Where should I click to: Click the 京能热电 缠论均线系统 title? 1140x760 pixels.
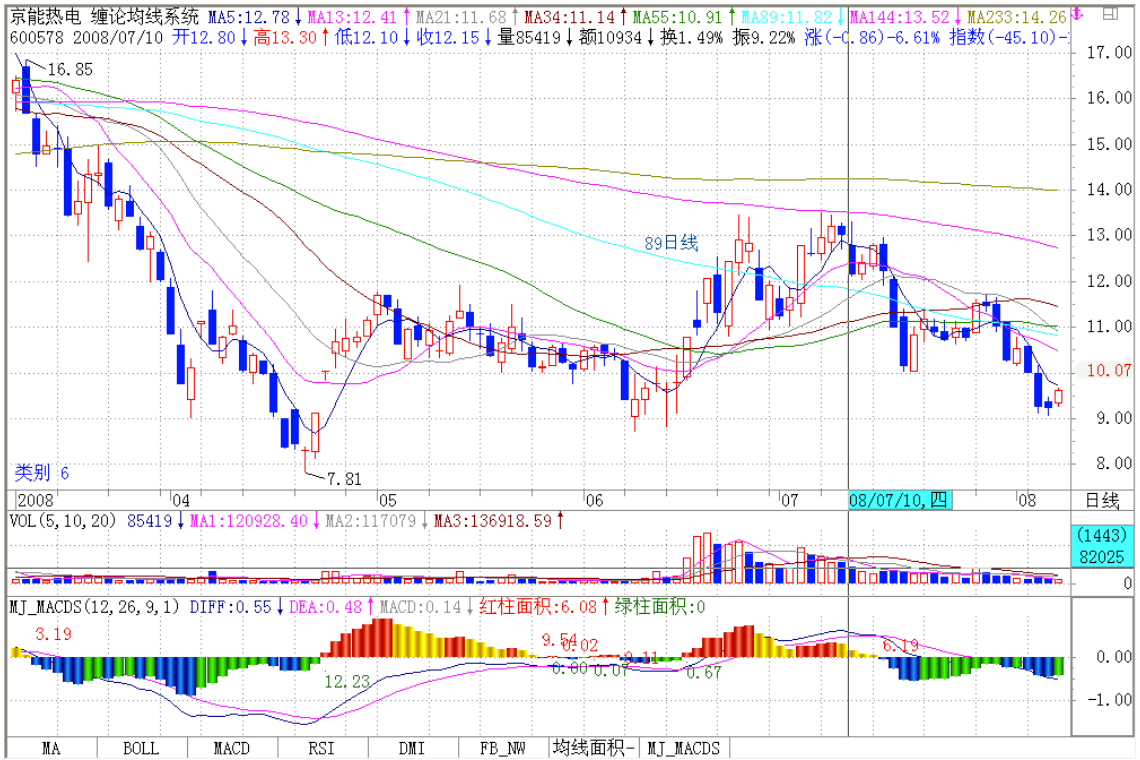coord(104,16)
